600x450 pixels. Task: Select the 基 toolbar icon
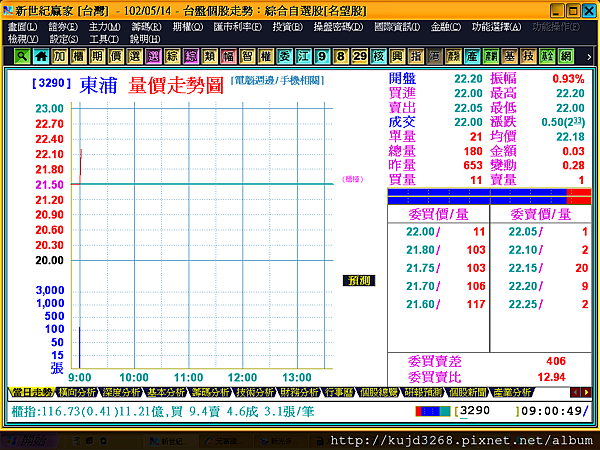tap(510, 56)
